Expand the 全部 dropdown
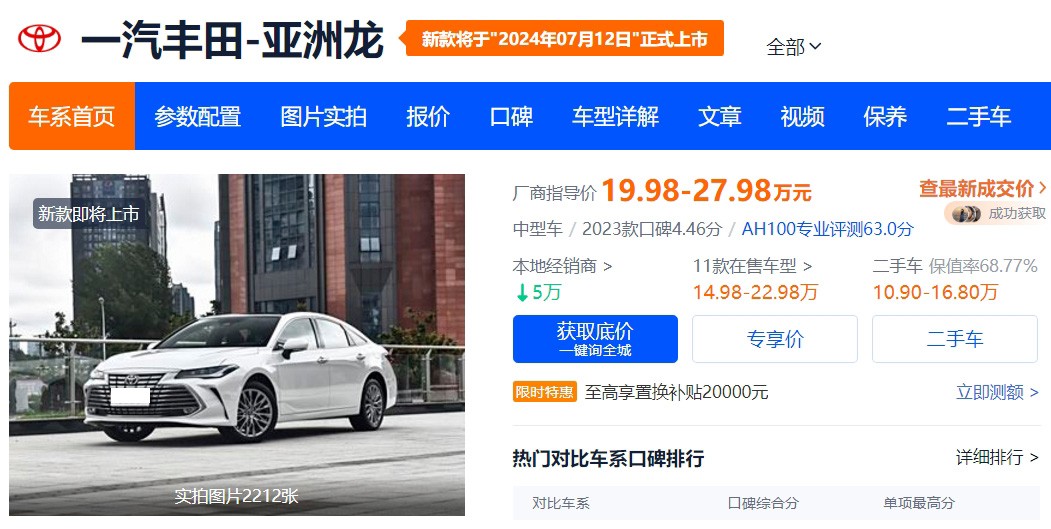This screenshot has height=529, width=1051. pos(794,47)
